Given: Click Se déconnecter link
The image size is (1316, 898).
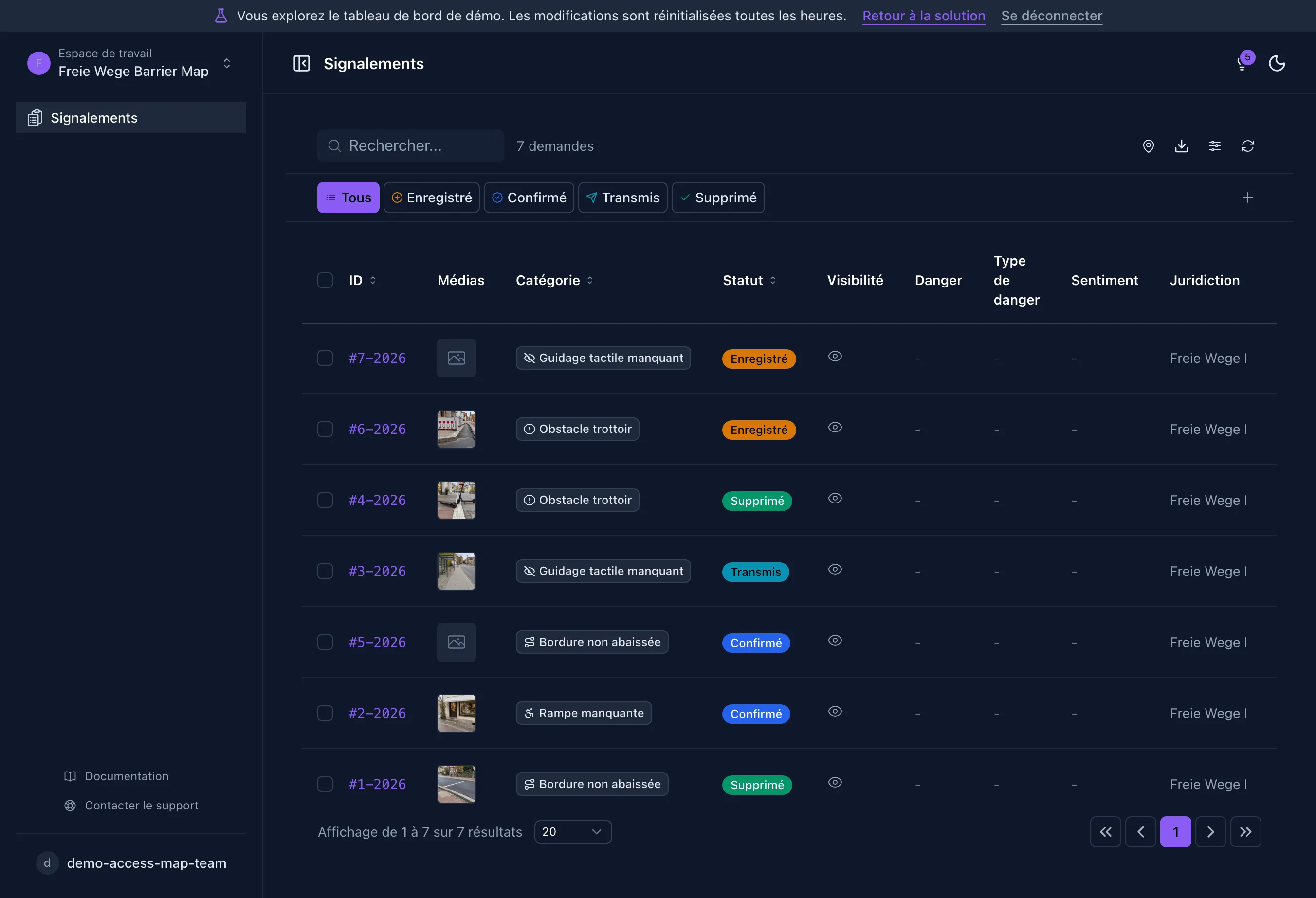Looking at the screenshot, I should 1052,16.
